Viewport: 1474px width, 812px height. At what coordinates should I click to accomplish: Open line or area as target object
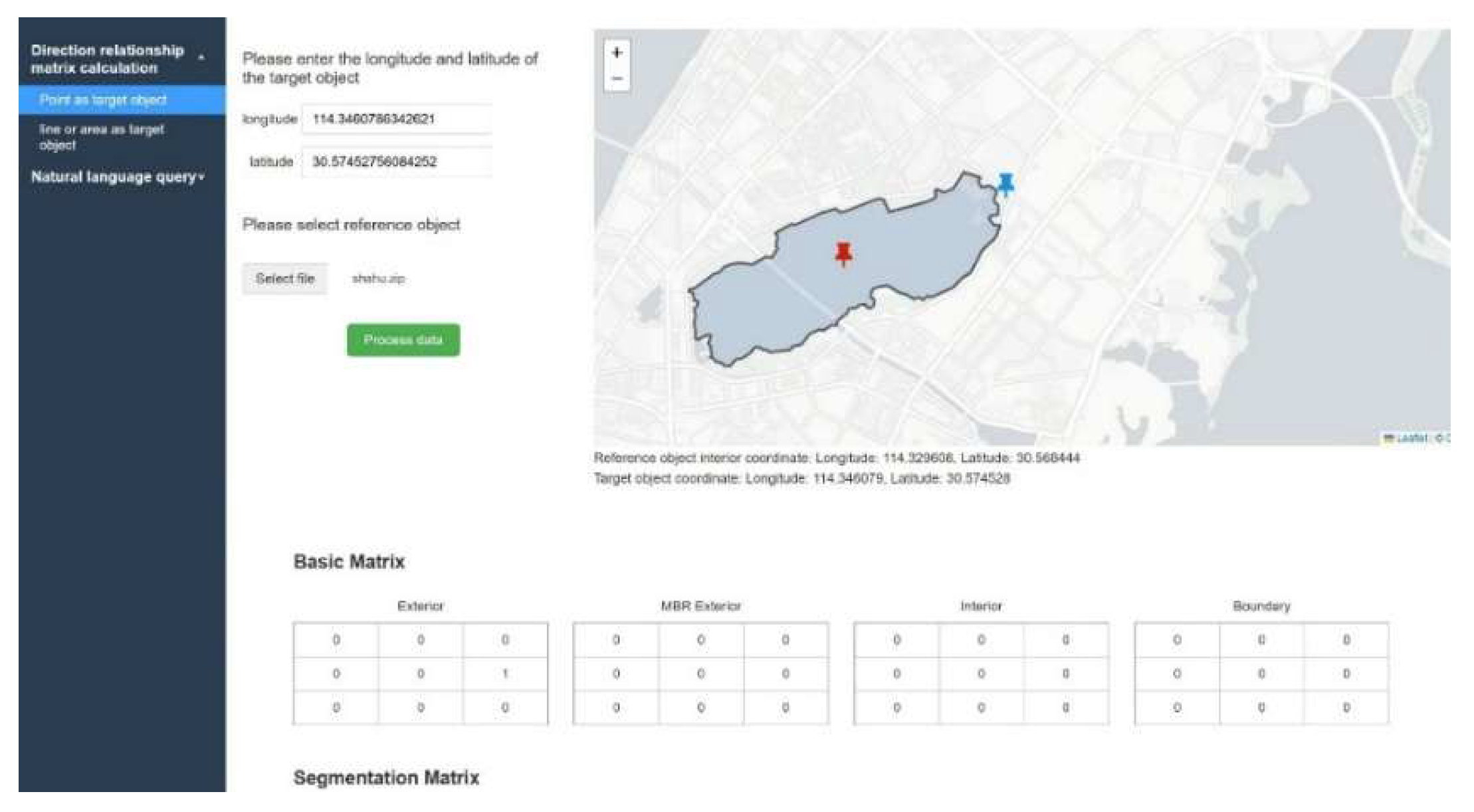point(102,137)
